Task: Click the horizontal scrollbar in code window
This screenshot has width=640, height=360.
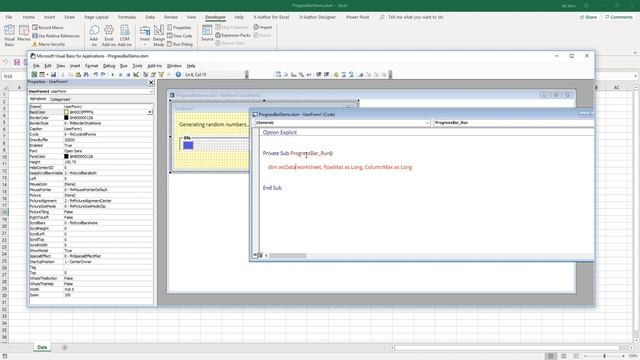Action: coord(287,256)
